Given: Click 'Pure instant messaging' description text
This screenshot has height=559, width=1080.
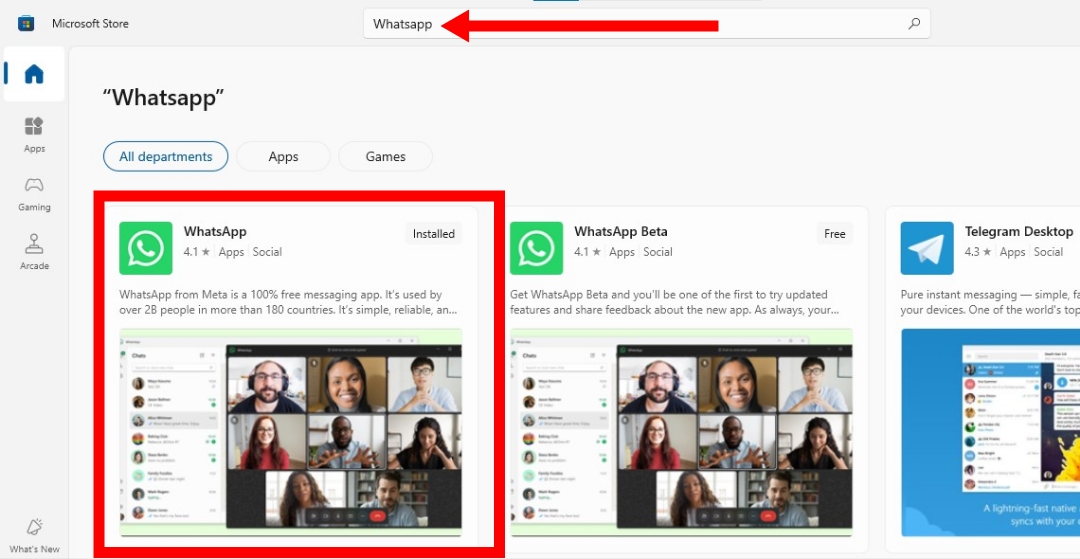Looking at the screenshot, I should 990,302.
